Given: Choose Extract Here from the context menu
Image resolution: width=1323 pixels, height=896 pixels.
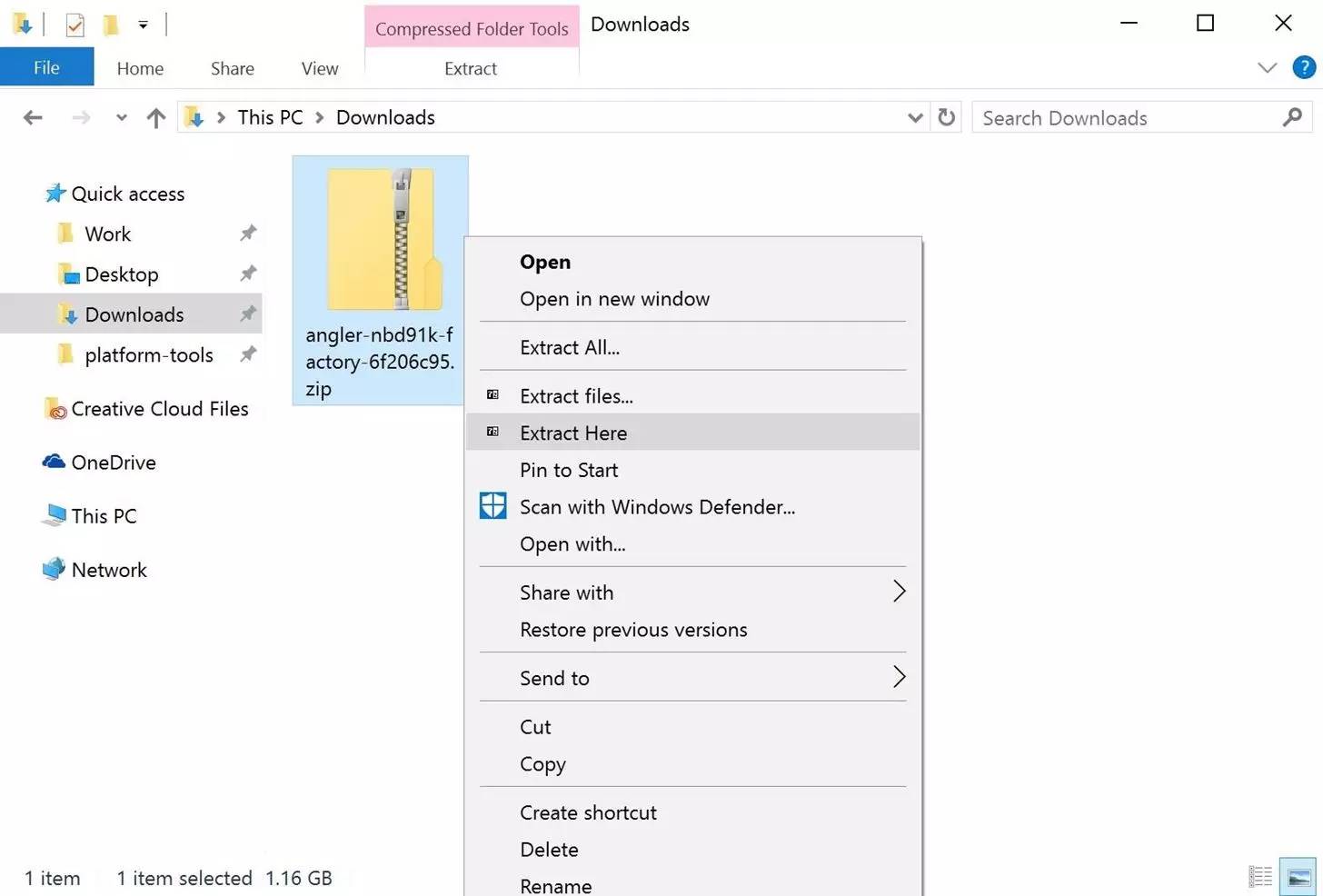Looking at the screenshot, I should coord(572,433).
